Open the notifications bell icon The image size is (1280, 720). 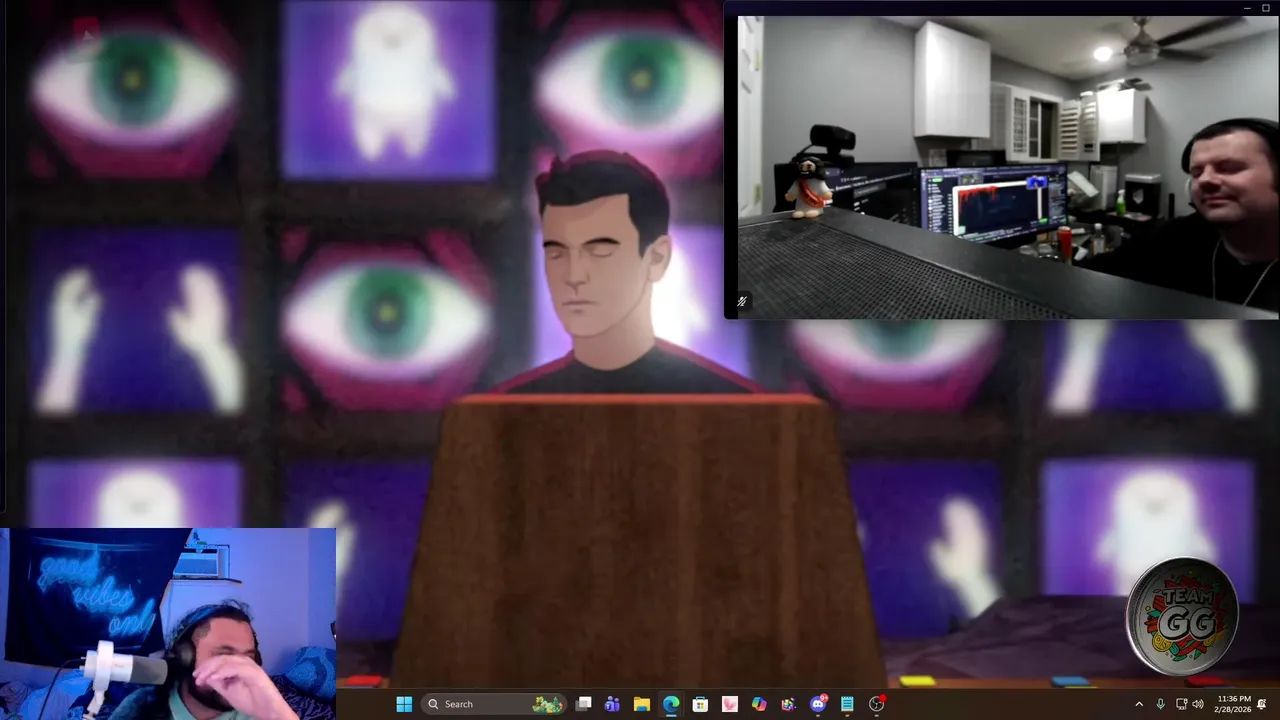pyautogui.click(x=1262, y=704)
